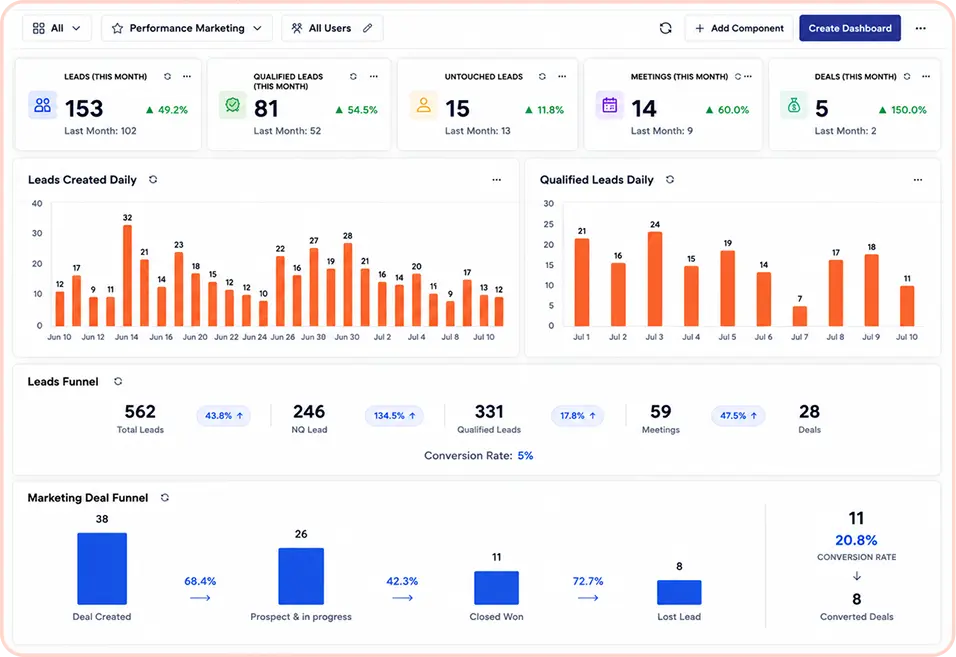956x657 pixels.
Task: Click the 28 Deals figure
Action: coord(809,412)
